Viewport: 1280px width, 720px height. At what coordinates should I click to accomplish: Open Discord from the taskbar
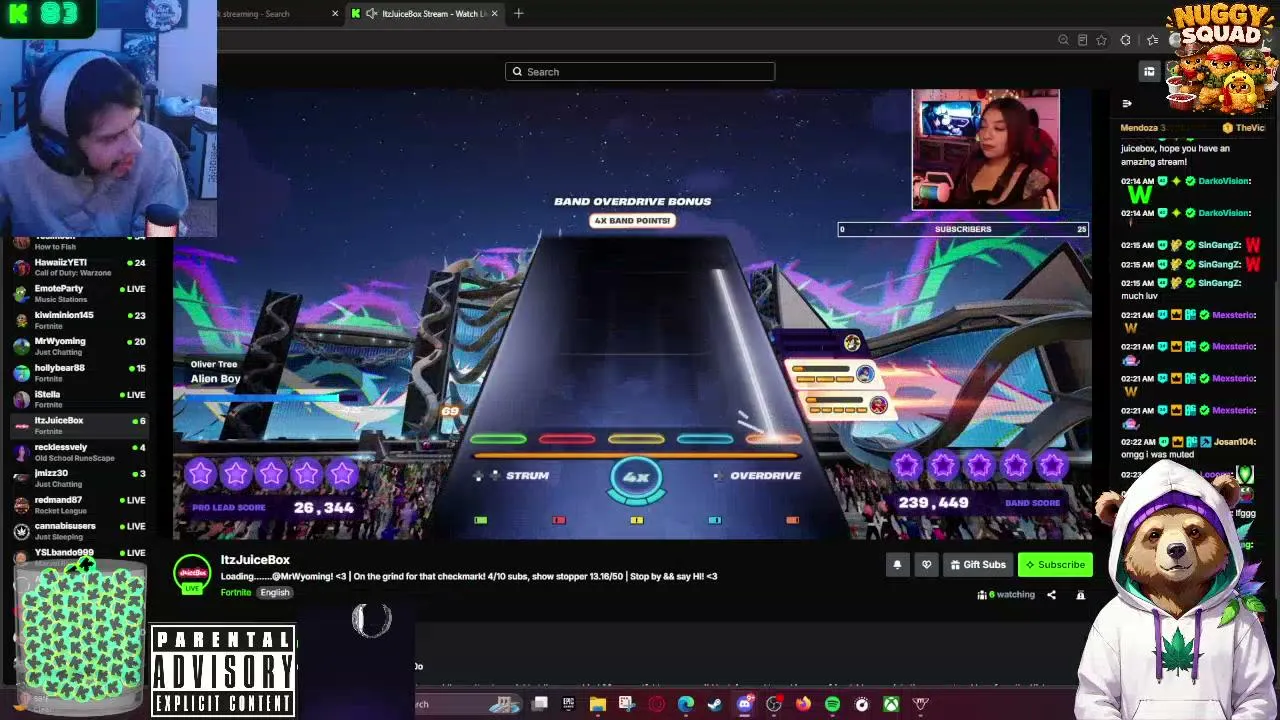click(745, 704)
